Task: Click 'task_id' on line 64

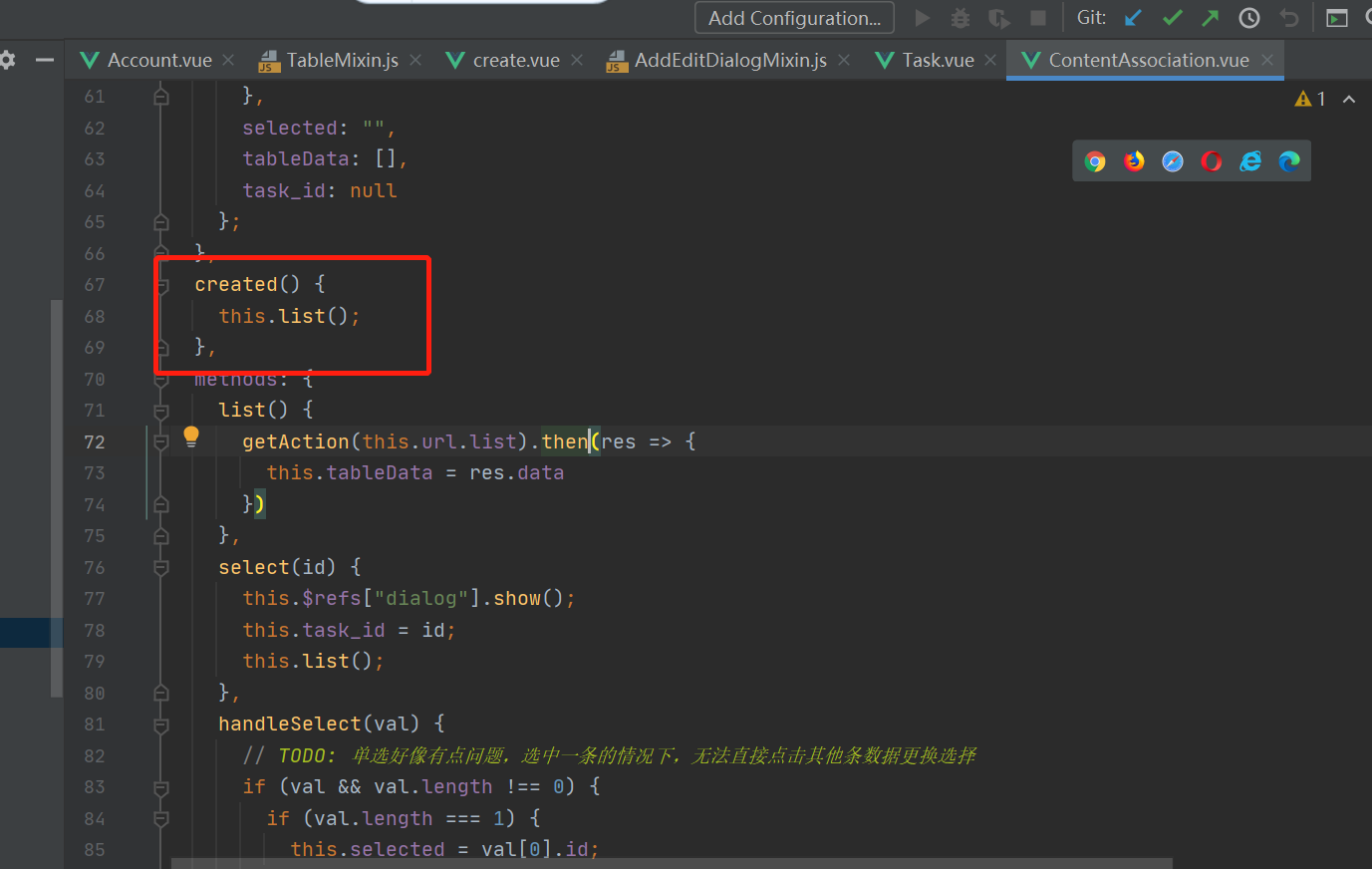Action: point(284,191)
